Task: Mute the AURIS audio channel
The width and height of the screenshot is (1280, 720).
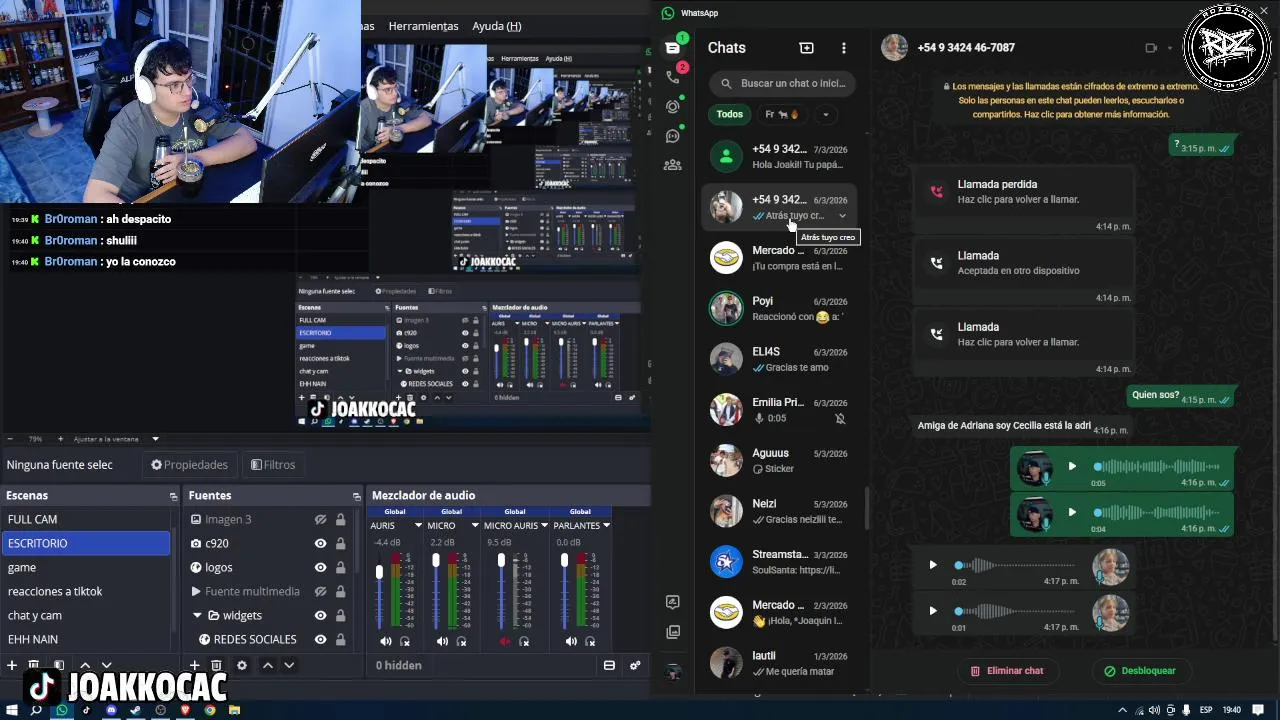Action: click(x=386, y=641)
